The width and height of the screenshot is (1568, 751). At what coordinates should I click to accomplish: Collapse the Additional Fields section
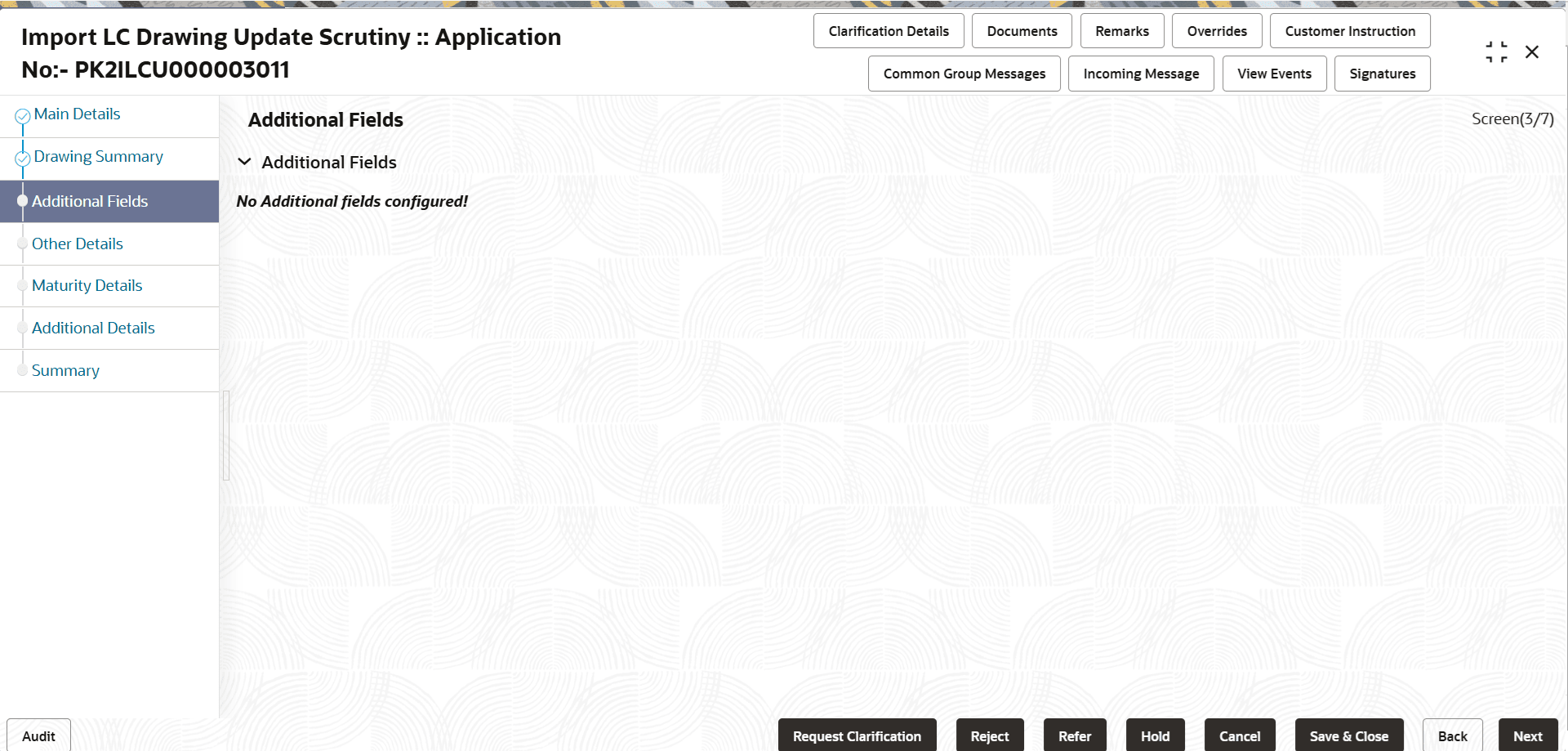tap(244, 161)
